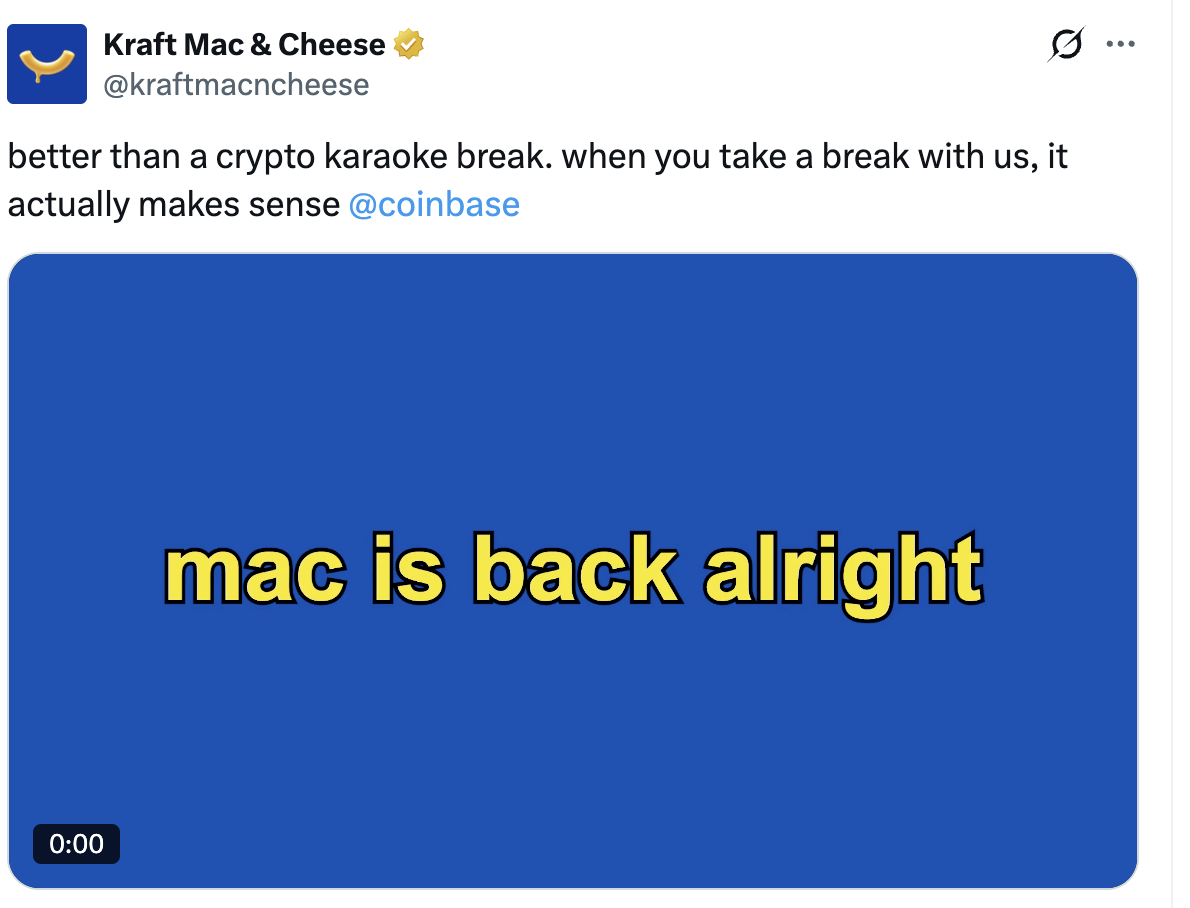Image resolution: width=1190 pixels, height=908 pixels.
Task: Click the 0:00 video timestamp badge
Action: [76, 844]
